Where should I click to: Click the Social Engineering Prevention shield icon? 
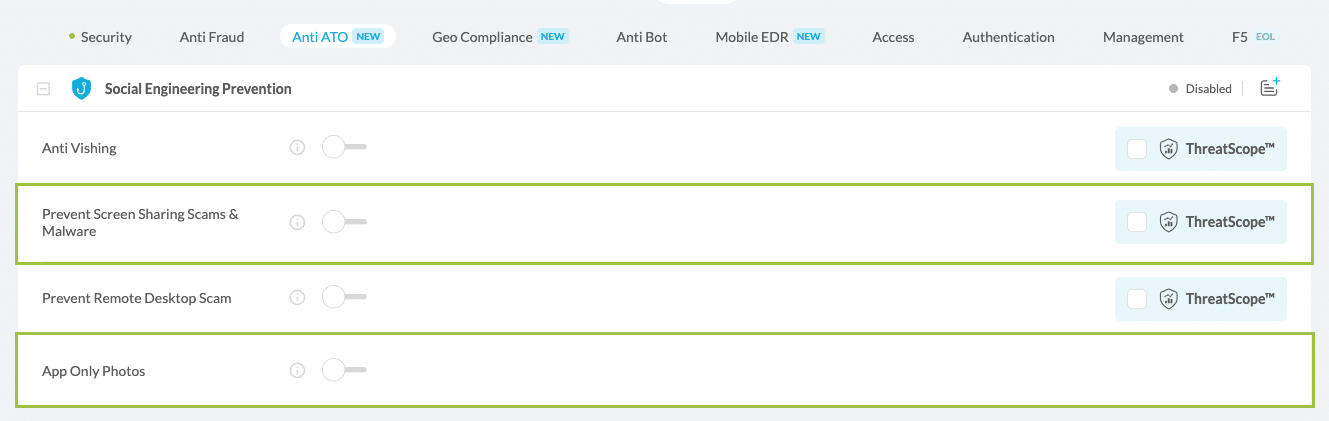coord(81,89)
